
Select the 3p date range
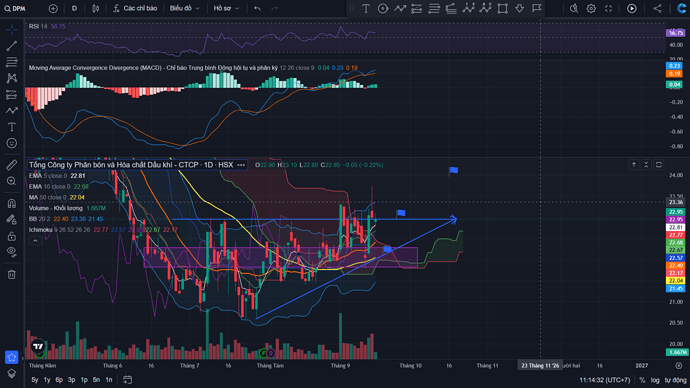(71, 380)
